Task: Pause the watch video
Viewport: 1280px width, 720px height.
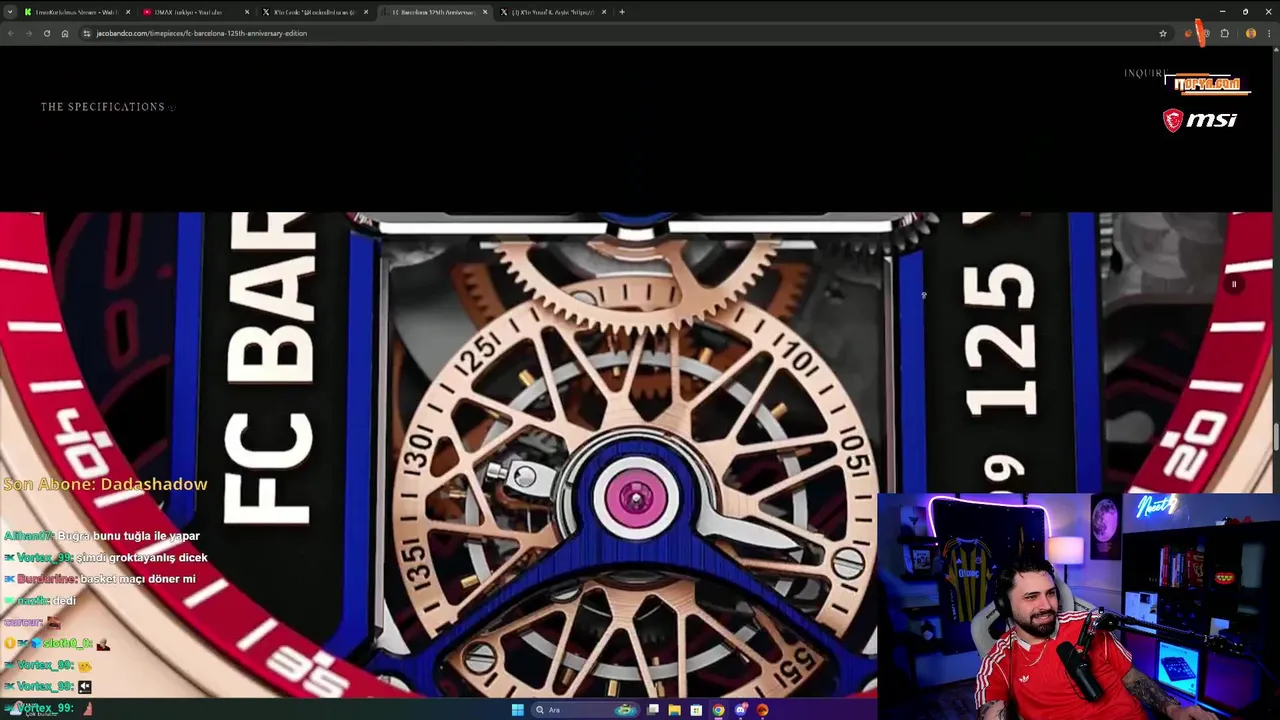Action: [x=1234, y=285]
